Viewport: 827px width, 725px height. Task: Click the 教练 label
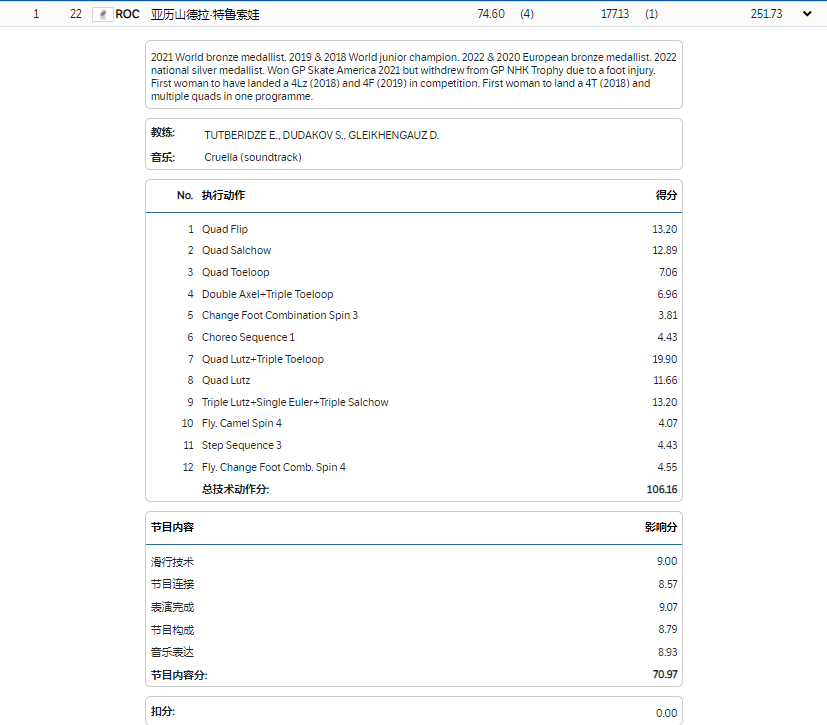point(162,132)
